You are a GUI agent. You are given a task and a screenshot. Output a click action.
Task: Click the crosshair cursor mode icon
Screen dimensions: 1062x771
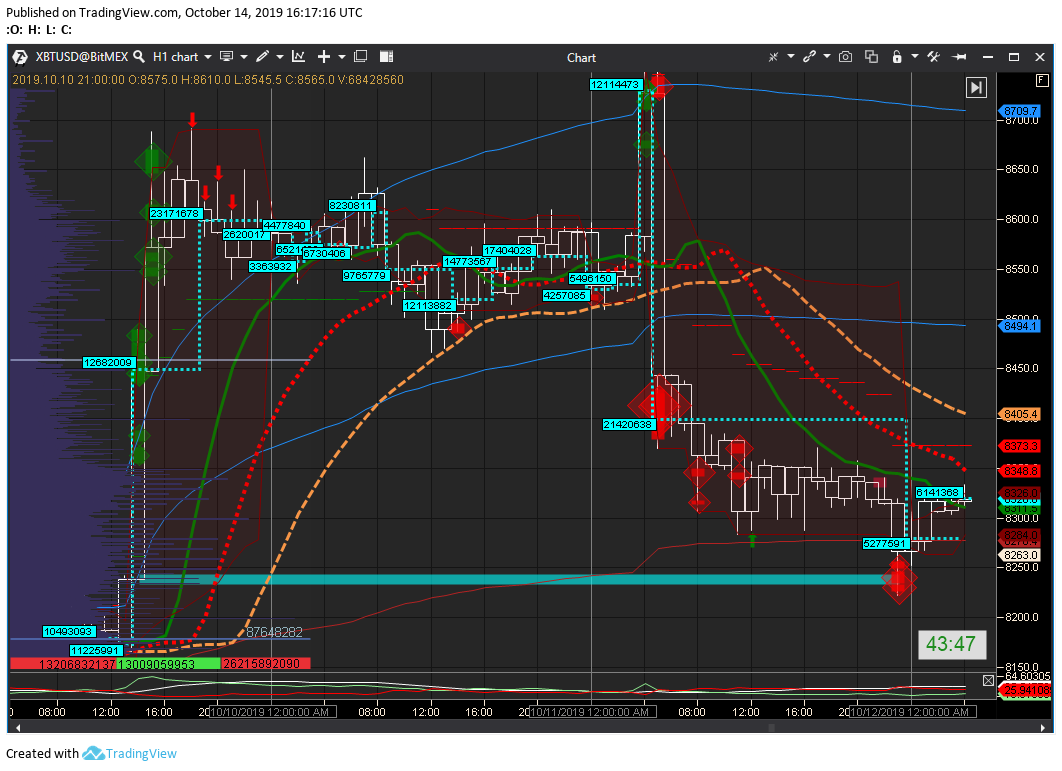click(x=773, y=57)
